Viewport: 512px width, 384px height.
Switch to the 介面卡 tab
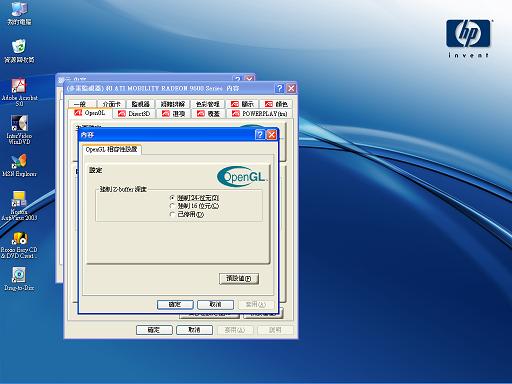click(x=111, y=104)
